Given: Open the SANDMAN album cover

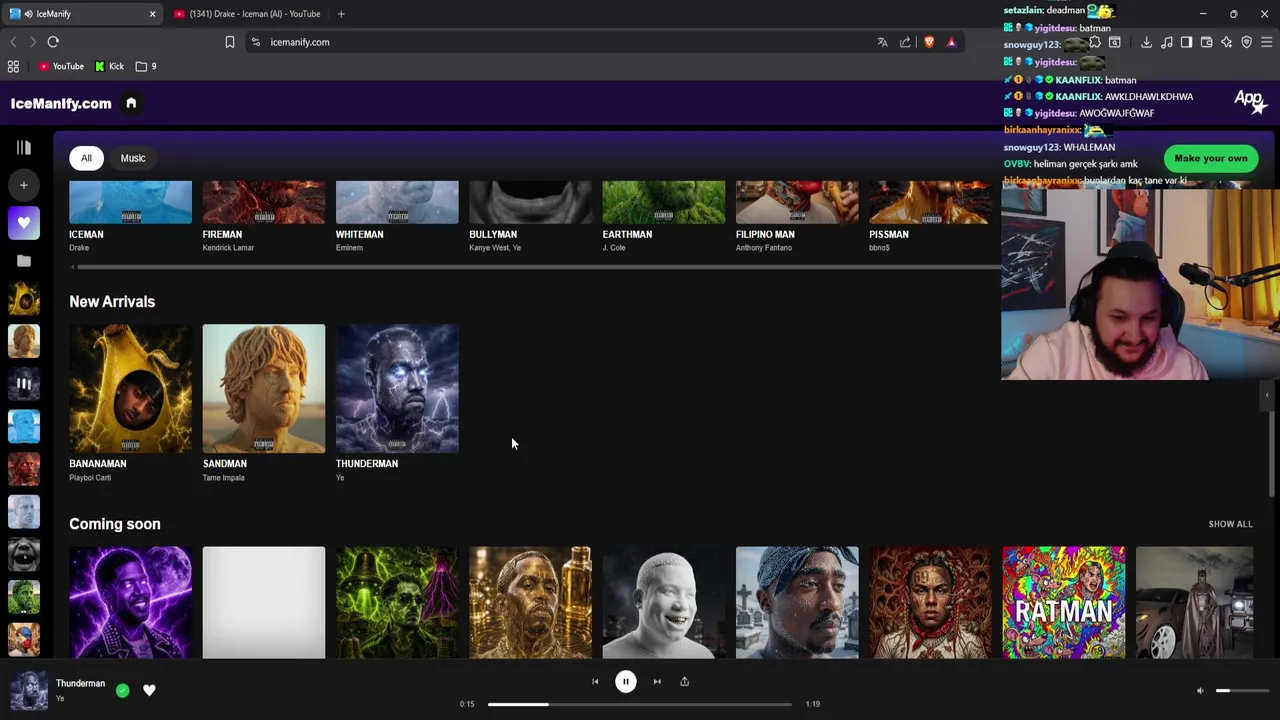Looking at the screenshot, I should point(264,389).
